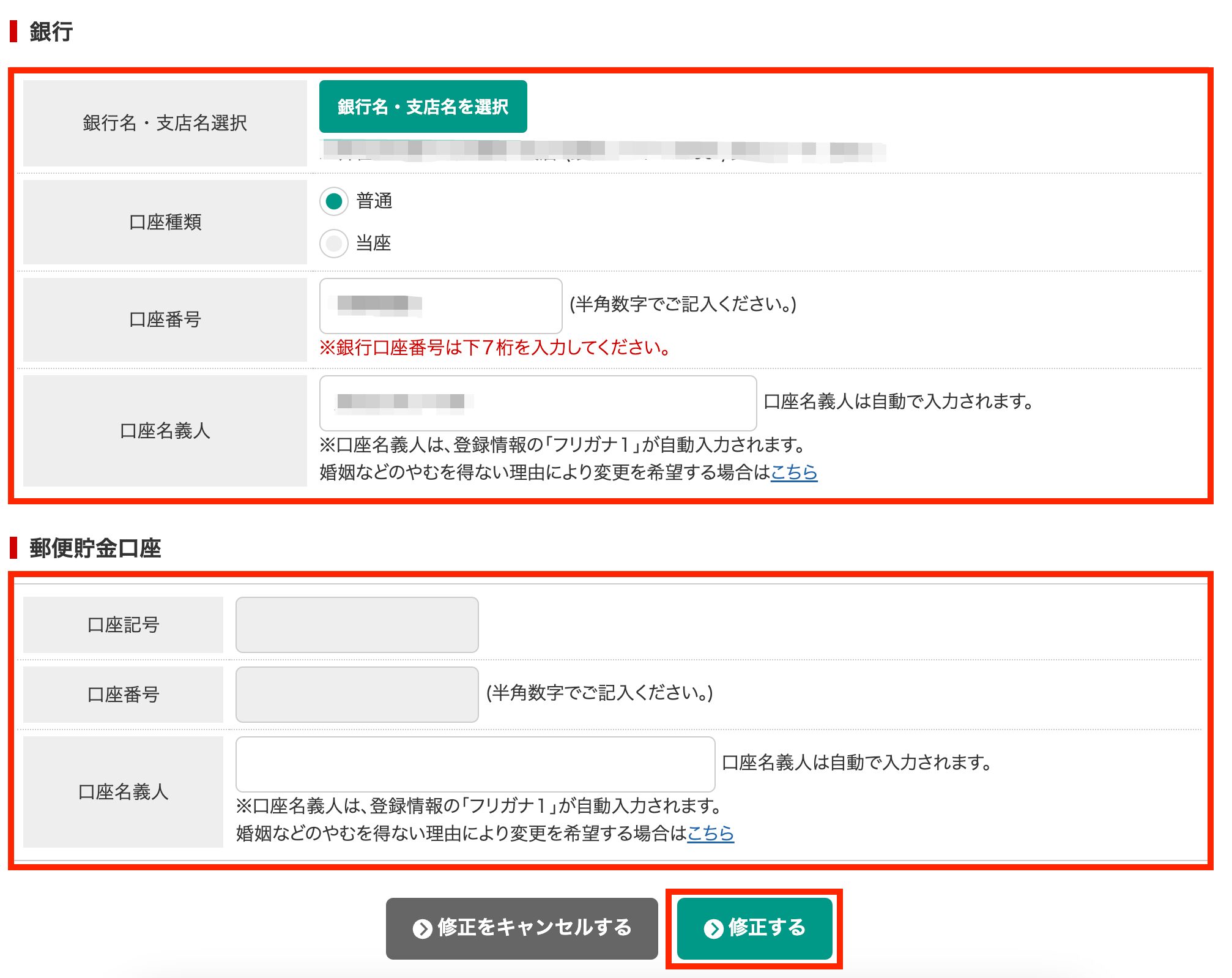This screenshot has height=978, width=1232.
Task: Click the 銀行名・支店名選択 label
Action: [165, 123]
